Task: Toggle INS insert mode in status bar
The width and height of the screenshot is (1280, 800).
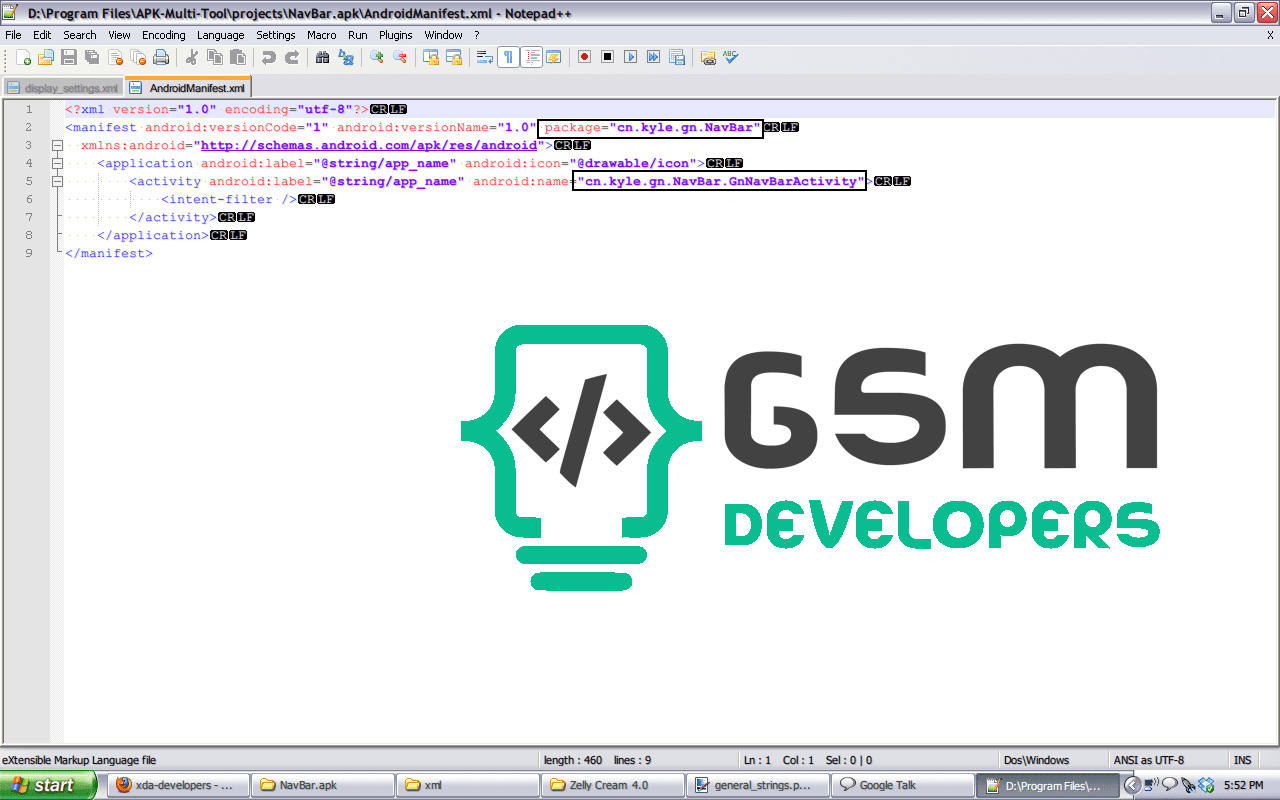Action: (1242, 760)
